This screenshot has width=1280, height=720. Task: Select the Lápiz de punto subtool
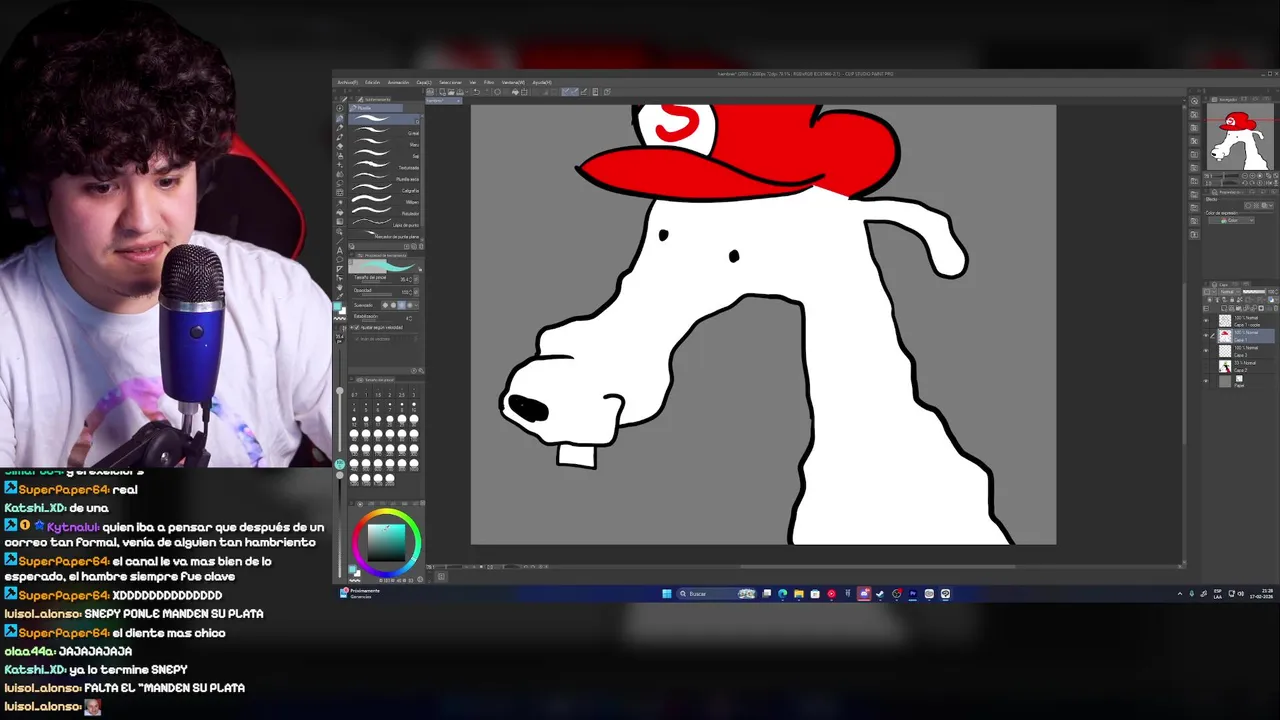point(384,224)
